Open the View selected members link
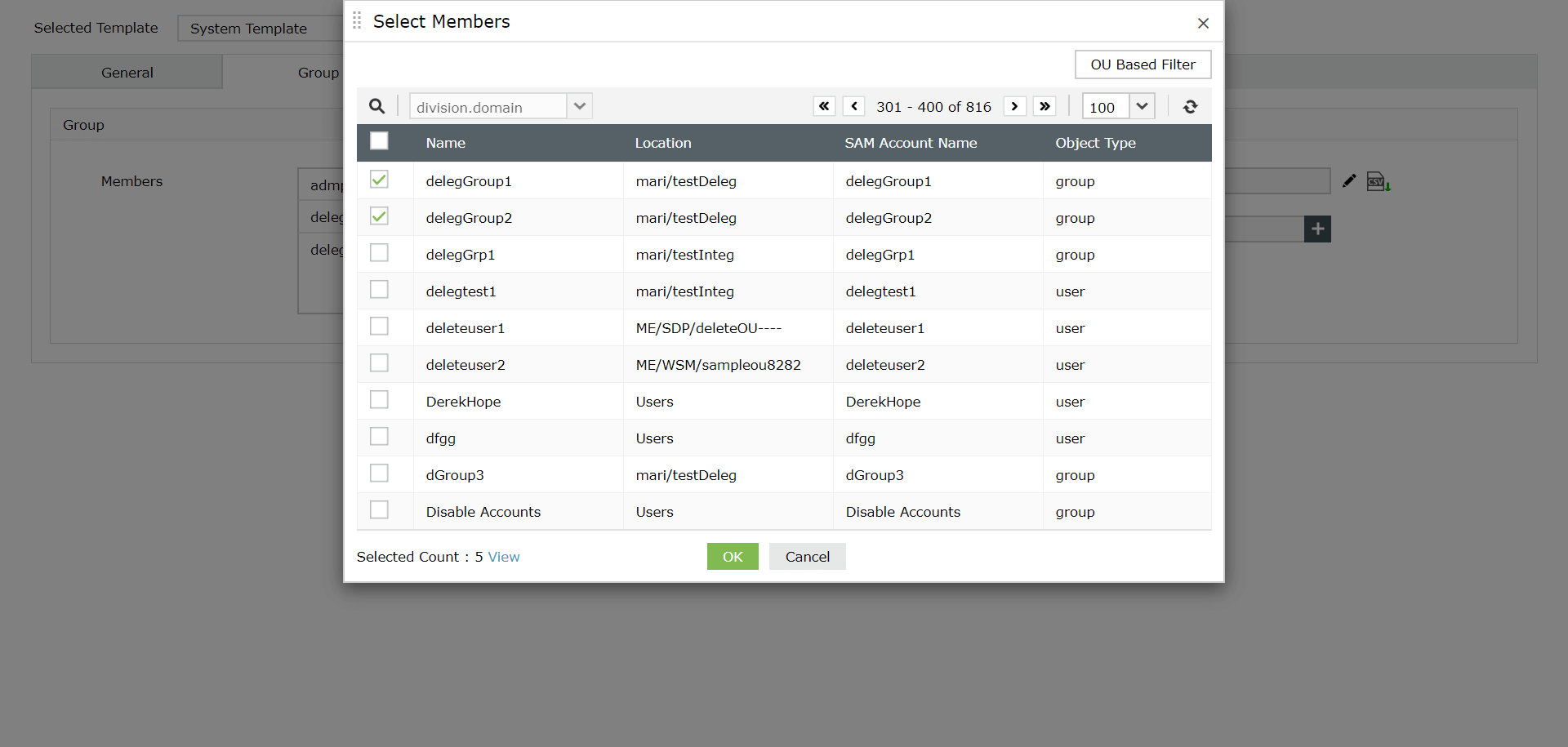 click(x=504, y=557)
